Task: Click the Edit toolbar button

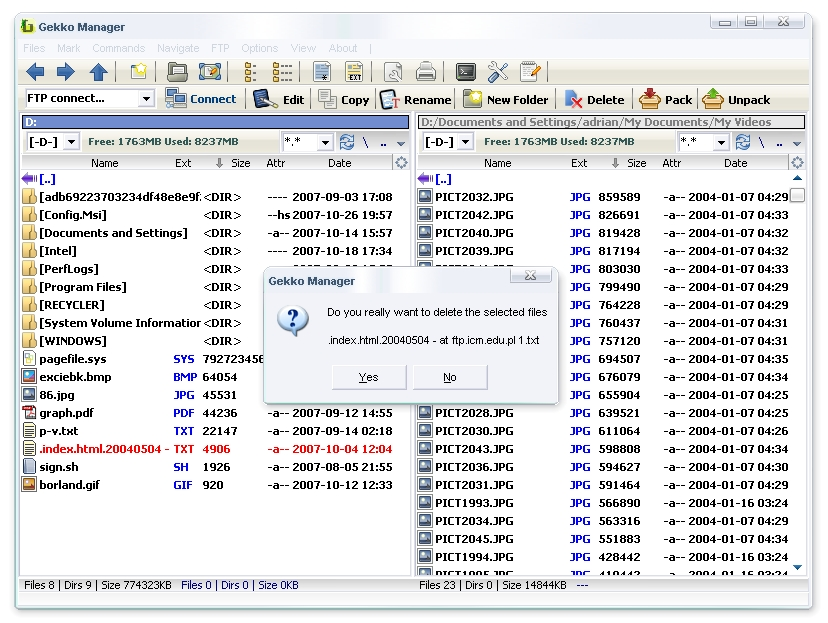Action: point(279,99)
